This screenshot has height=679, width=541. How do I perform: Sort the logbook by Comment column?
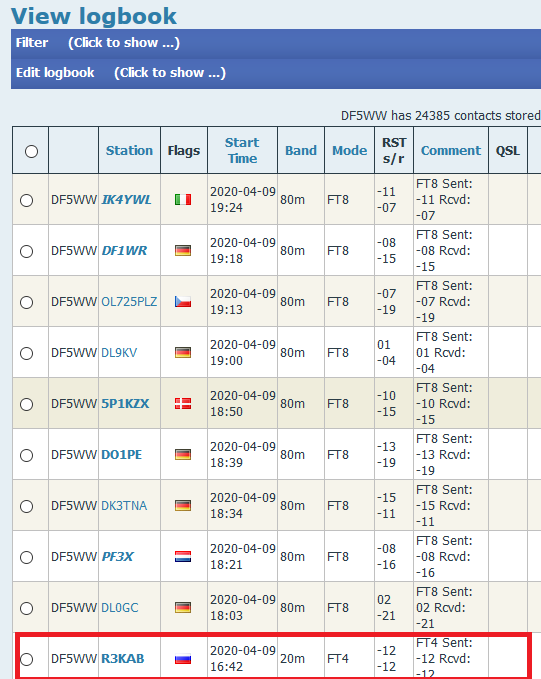[x=450, y=150]
